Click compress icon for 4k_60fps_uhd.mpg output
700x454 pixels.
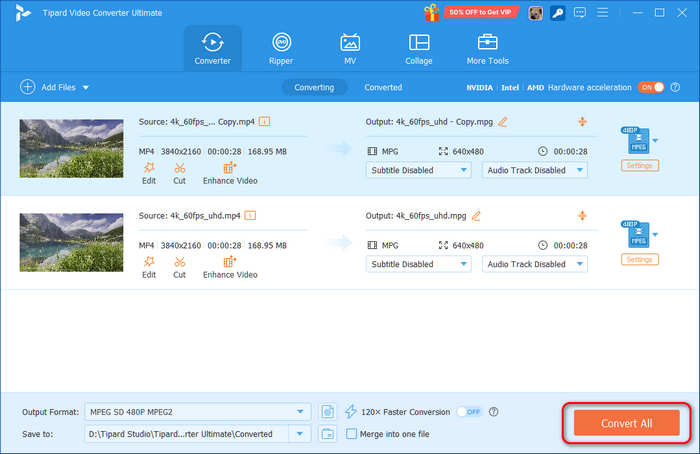click(x=582, y=216)
